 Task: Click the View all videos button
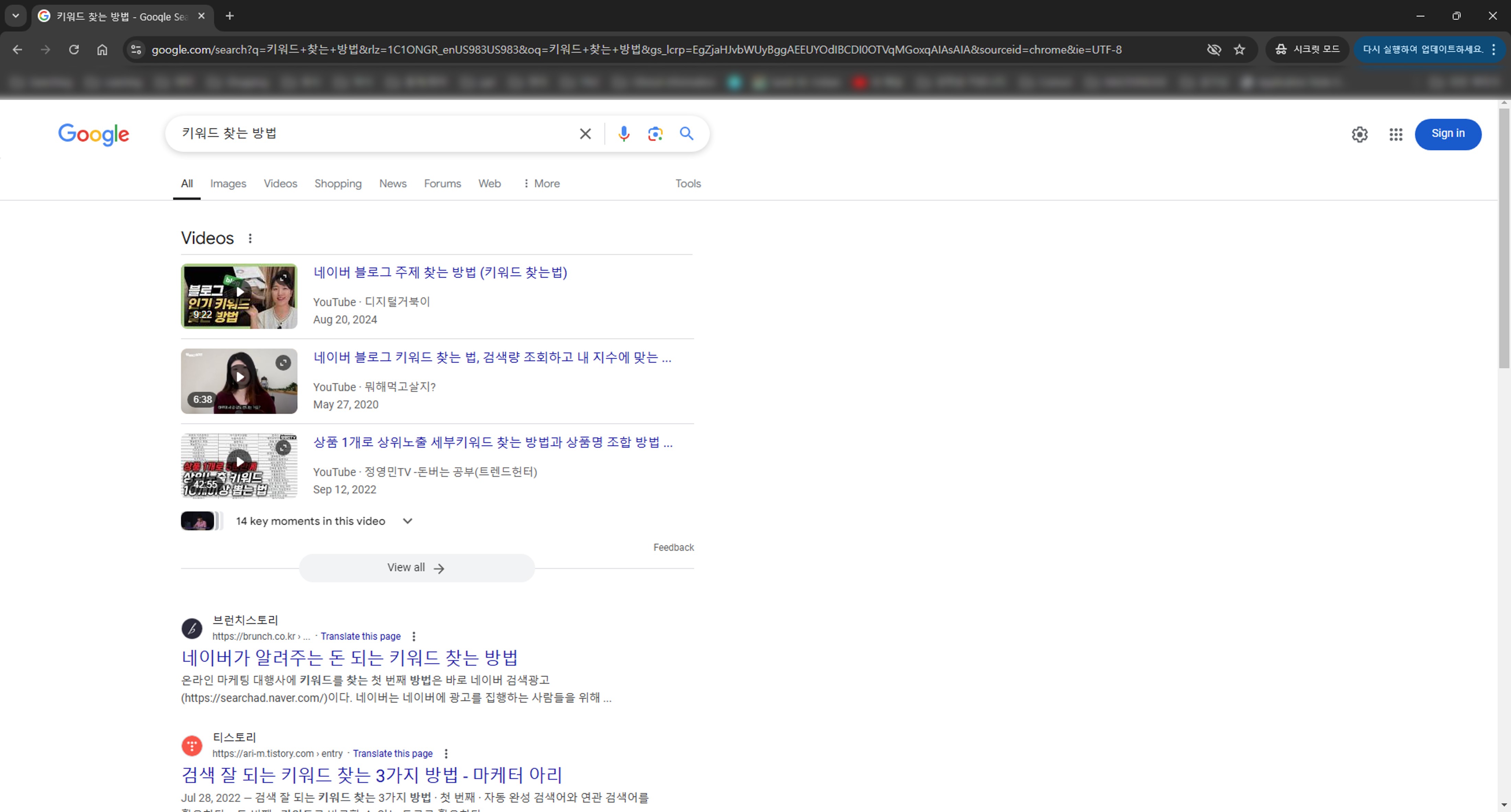coord(416,568)
